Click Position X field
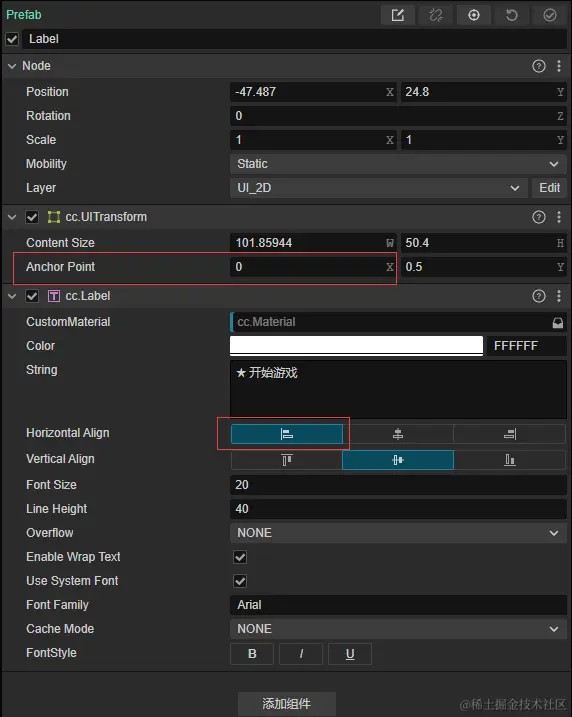This screenshot has height=717, width=572. coord(313,92)
